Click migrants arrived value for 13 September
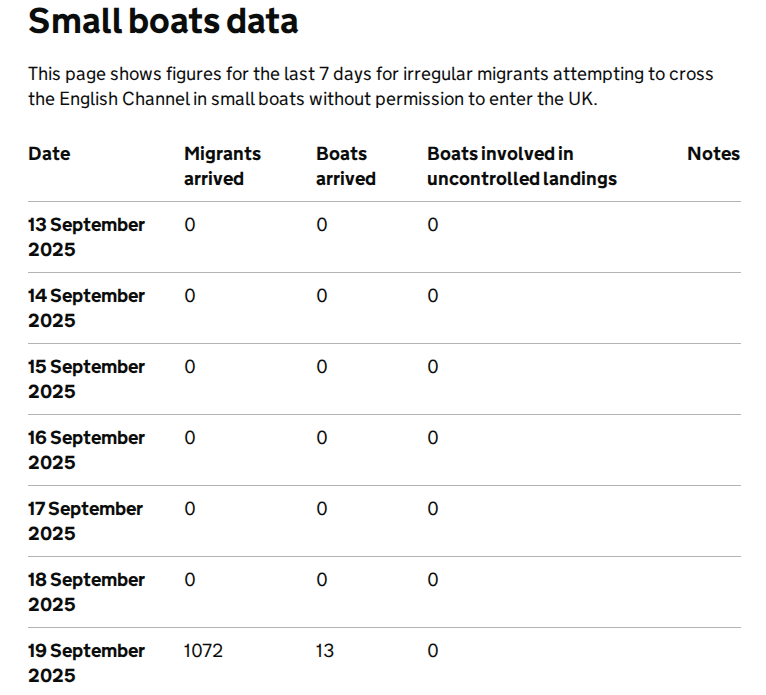Screen dimensions: 766x695 pyautogui.click(x=190, y=225)
